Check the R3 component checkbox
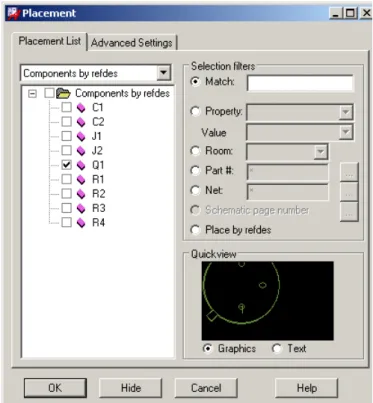The height and width of the screenshot is (403, 373). [67, 208]
